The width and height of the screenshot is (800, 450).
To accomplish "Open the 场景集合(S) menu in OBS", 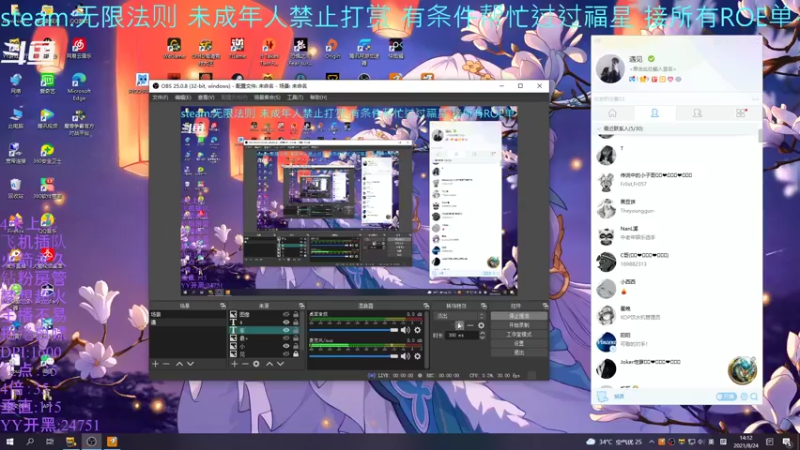I will click(x=267, y=97).
